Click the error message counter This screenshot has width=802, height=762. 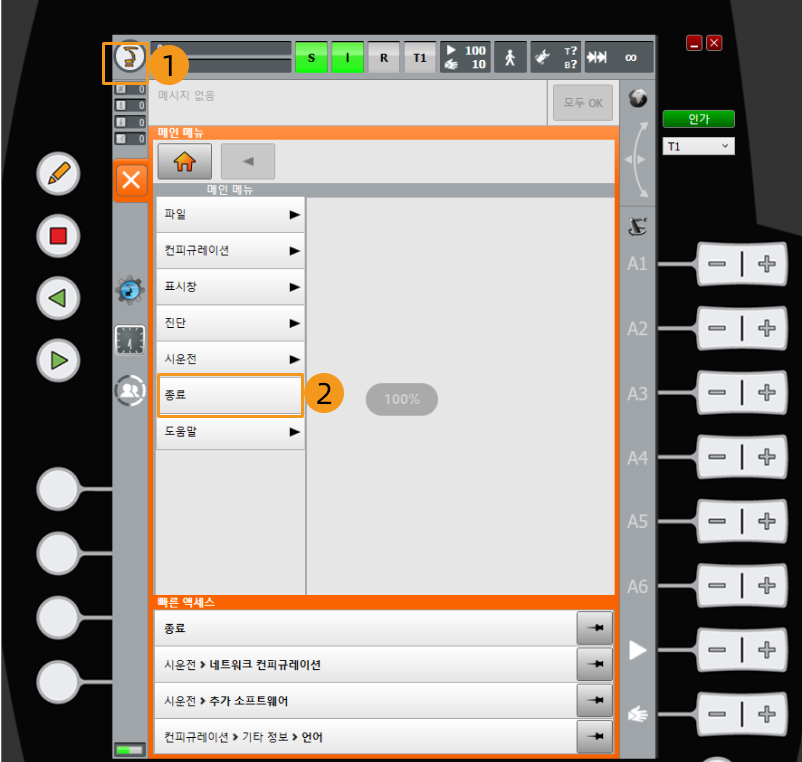point(130,89)
